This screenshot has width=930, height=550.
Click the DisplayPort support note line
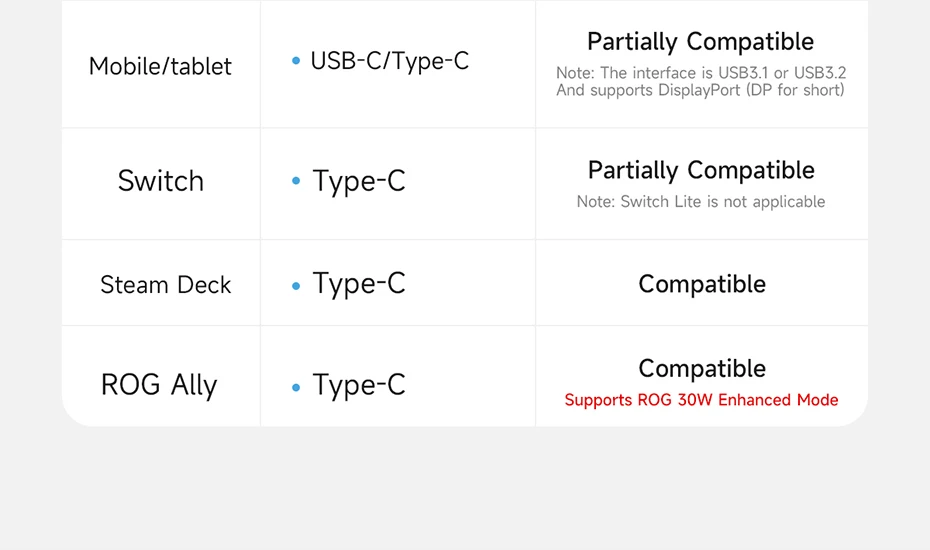[700, 90]
